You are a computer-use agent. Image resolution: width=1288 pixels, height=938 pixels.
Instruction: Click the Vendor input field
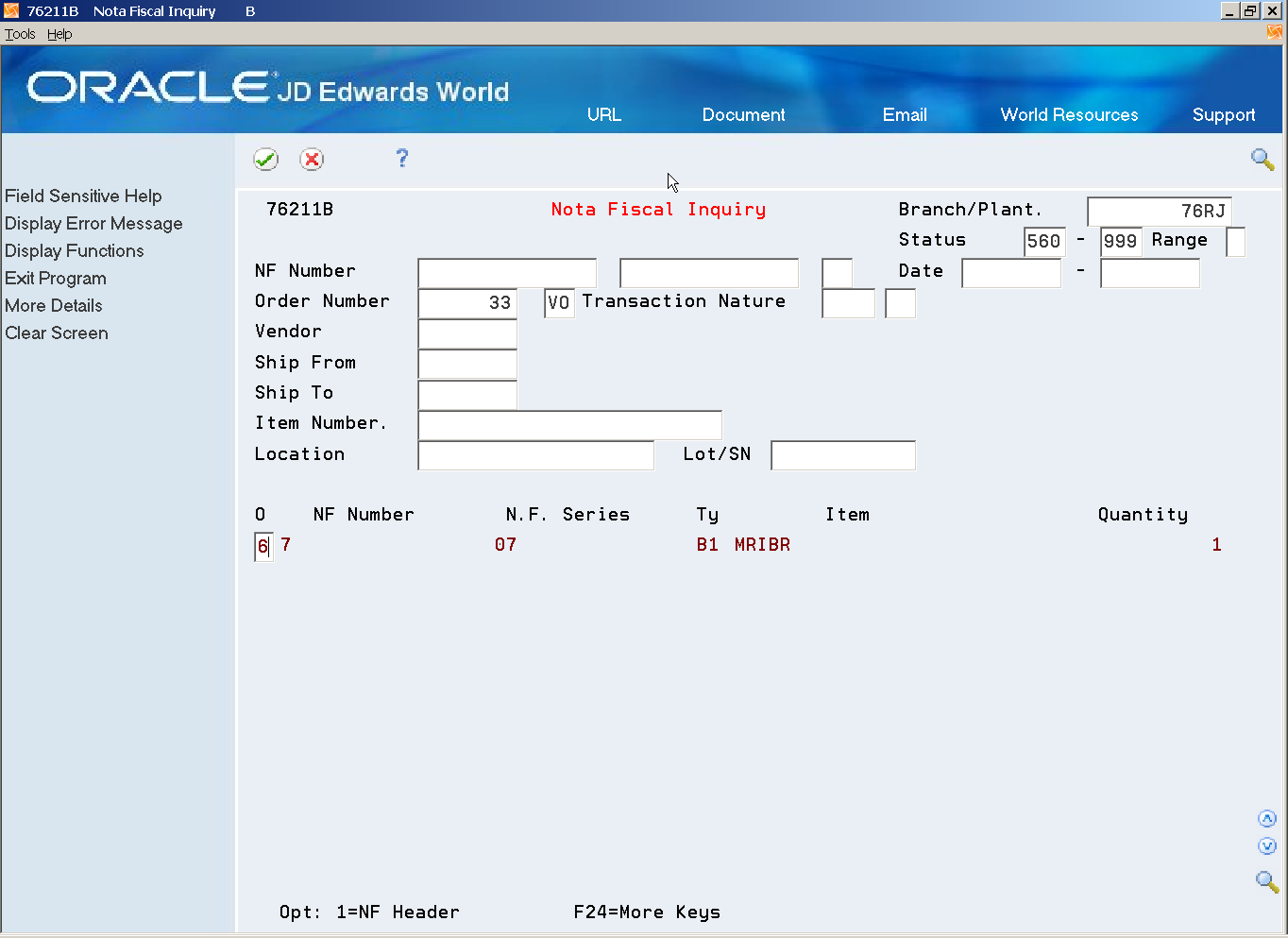(x=467, y=333)
